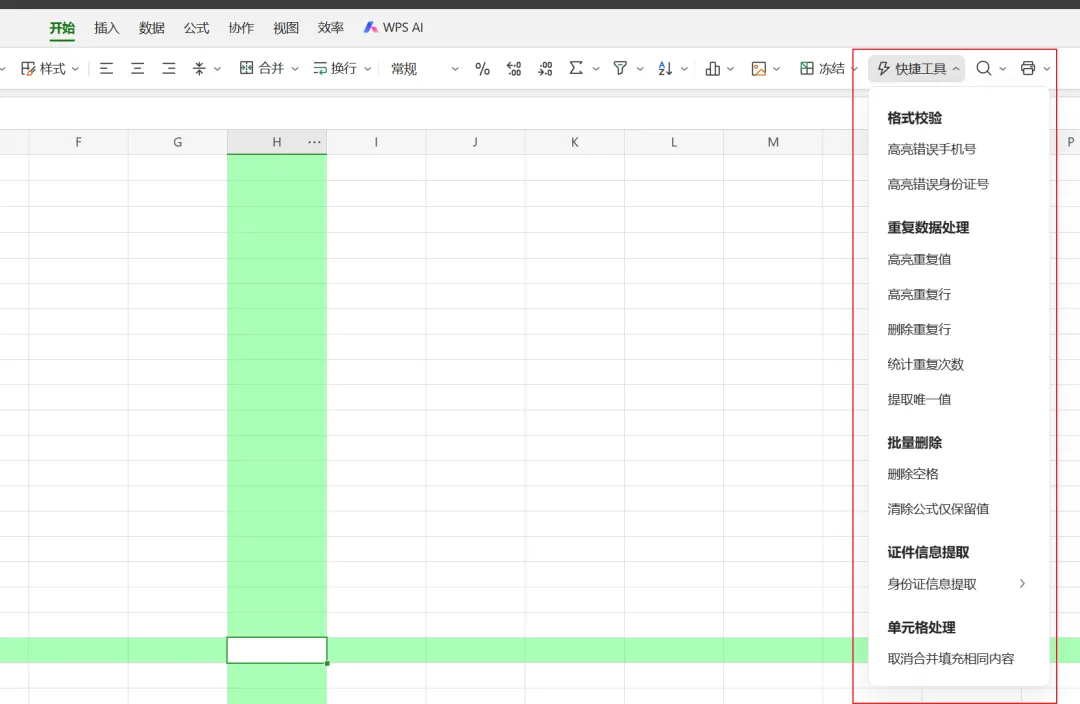Open the WPS AI tab
Screen dimensions: 1080x704
(394, 28)
